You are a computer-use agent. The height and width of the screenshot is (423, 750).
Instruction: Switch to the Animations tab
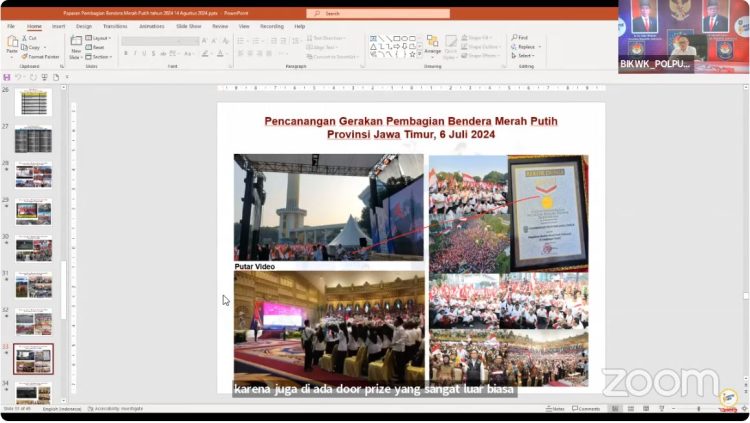(152, 26)
